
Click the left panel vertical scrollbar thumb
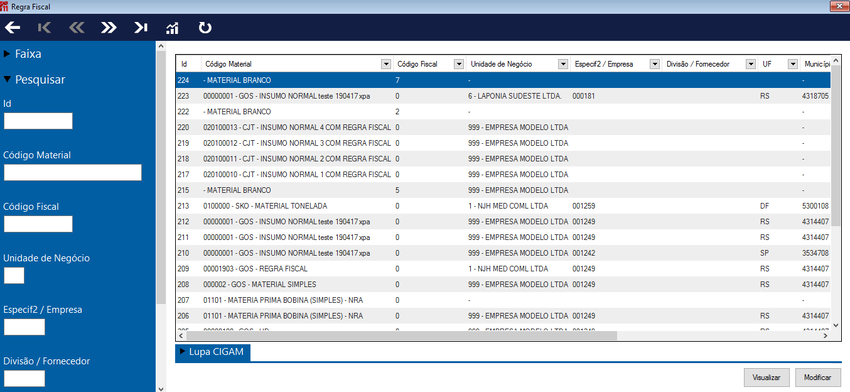click(x=160, y=178)
